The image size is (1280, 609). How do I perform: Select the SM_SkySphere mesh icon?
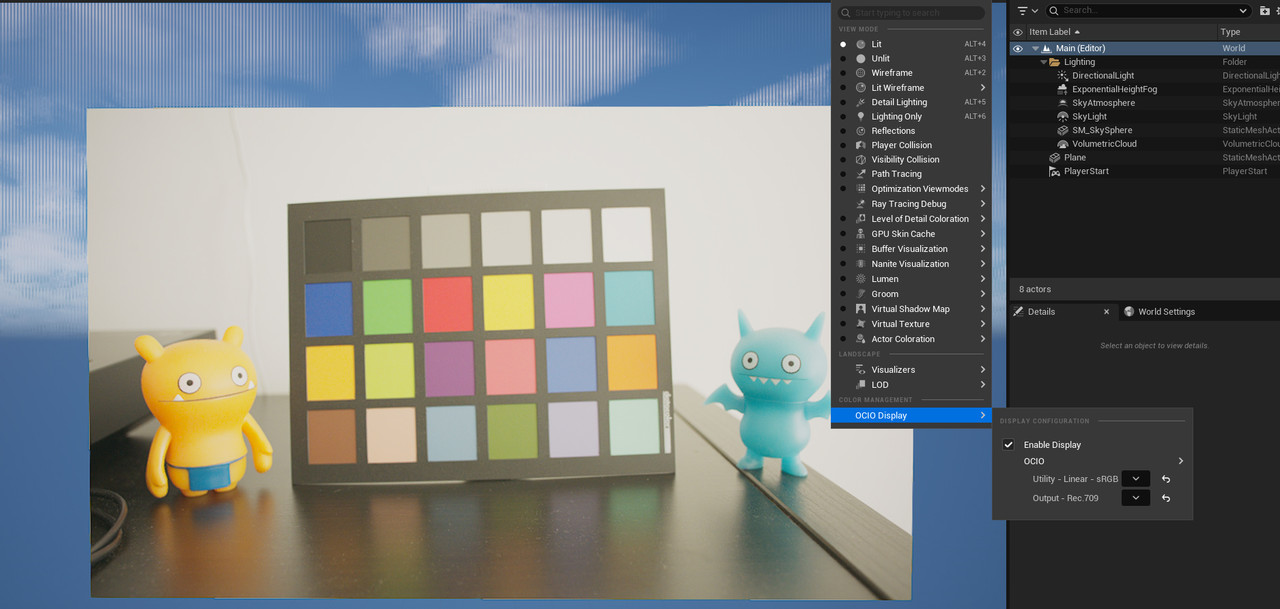(x=1063, y=130)
